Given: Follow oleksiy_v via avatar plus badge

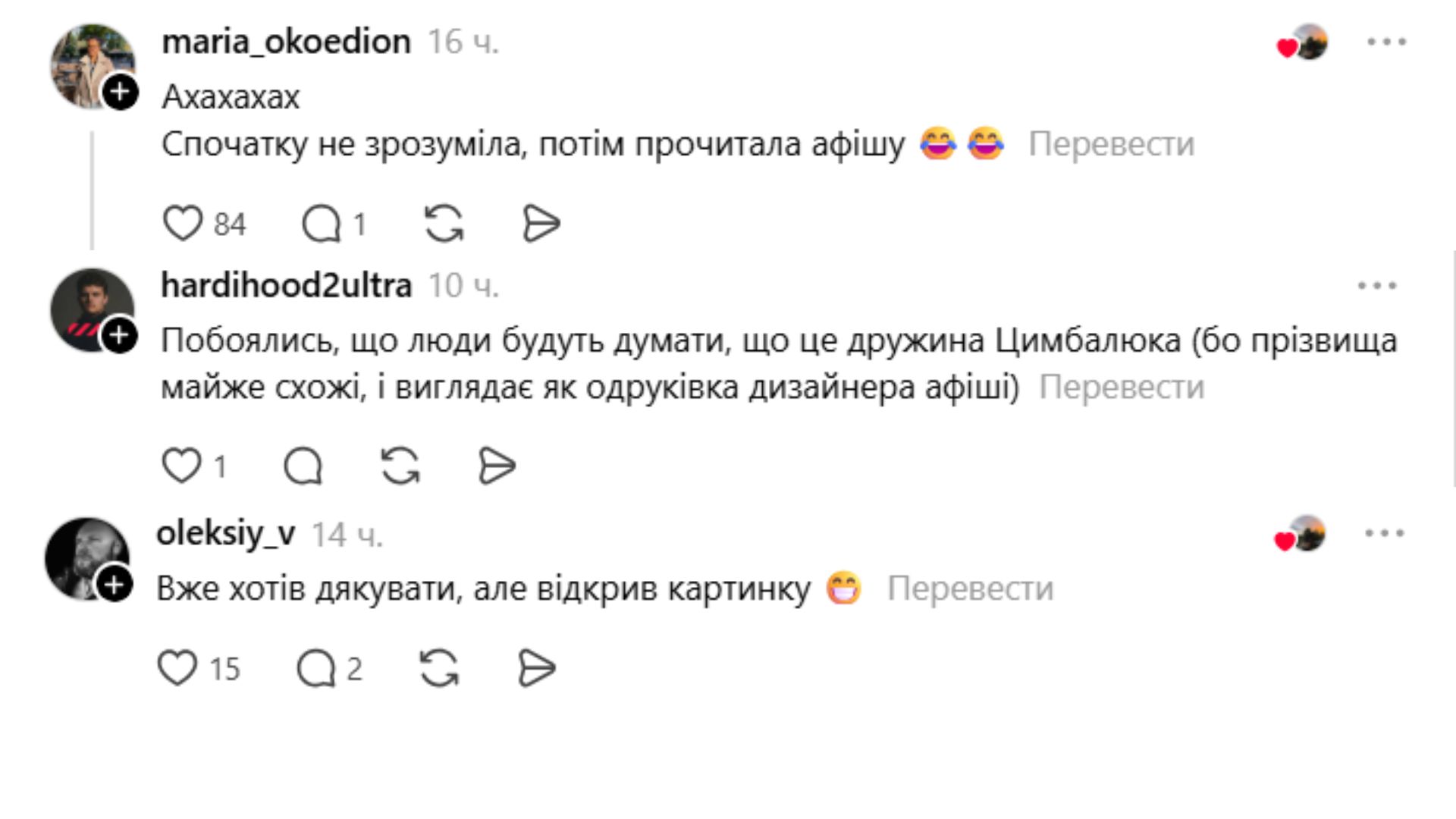Looking at the screenshot, I should pos(115,585).
